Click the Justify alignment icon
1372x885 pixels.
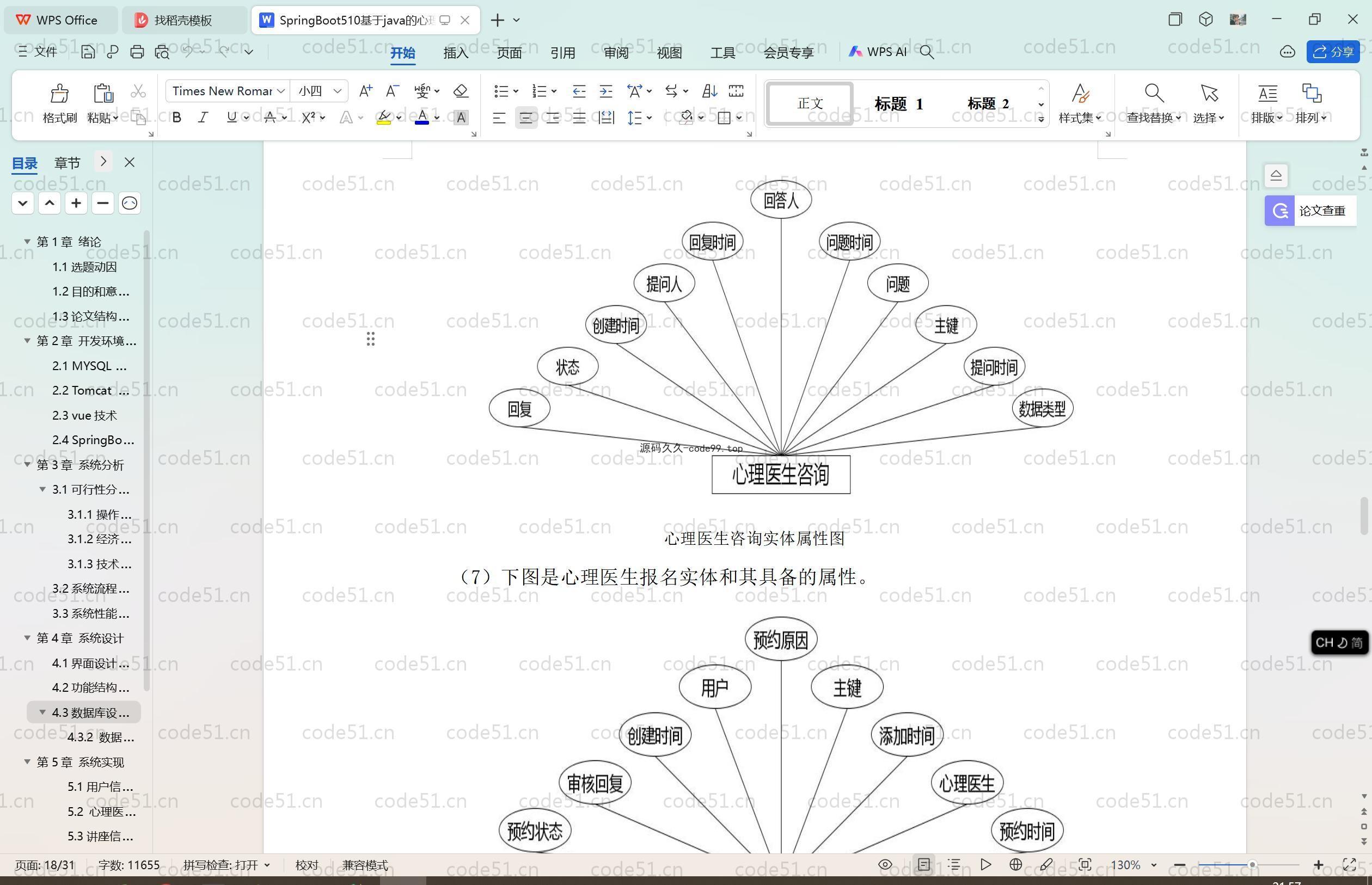pyautogui.click(x=579, y=118)
